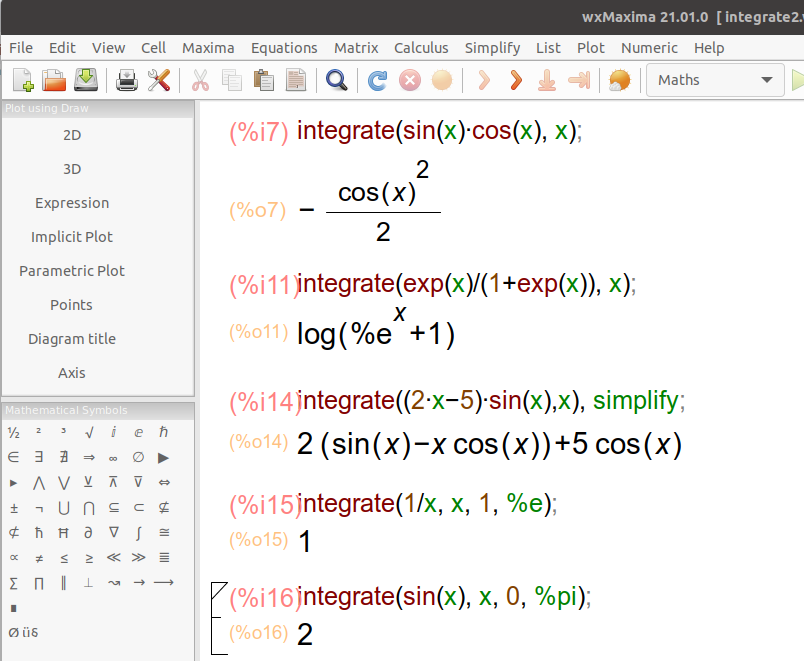Save the worksheet via the toolbar icon

[x=86, y=82]
